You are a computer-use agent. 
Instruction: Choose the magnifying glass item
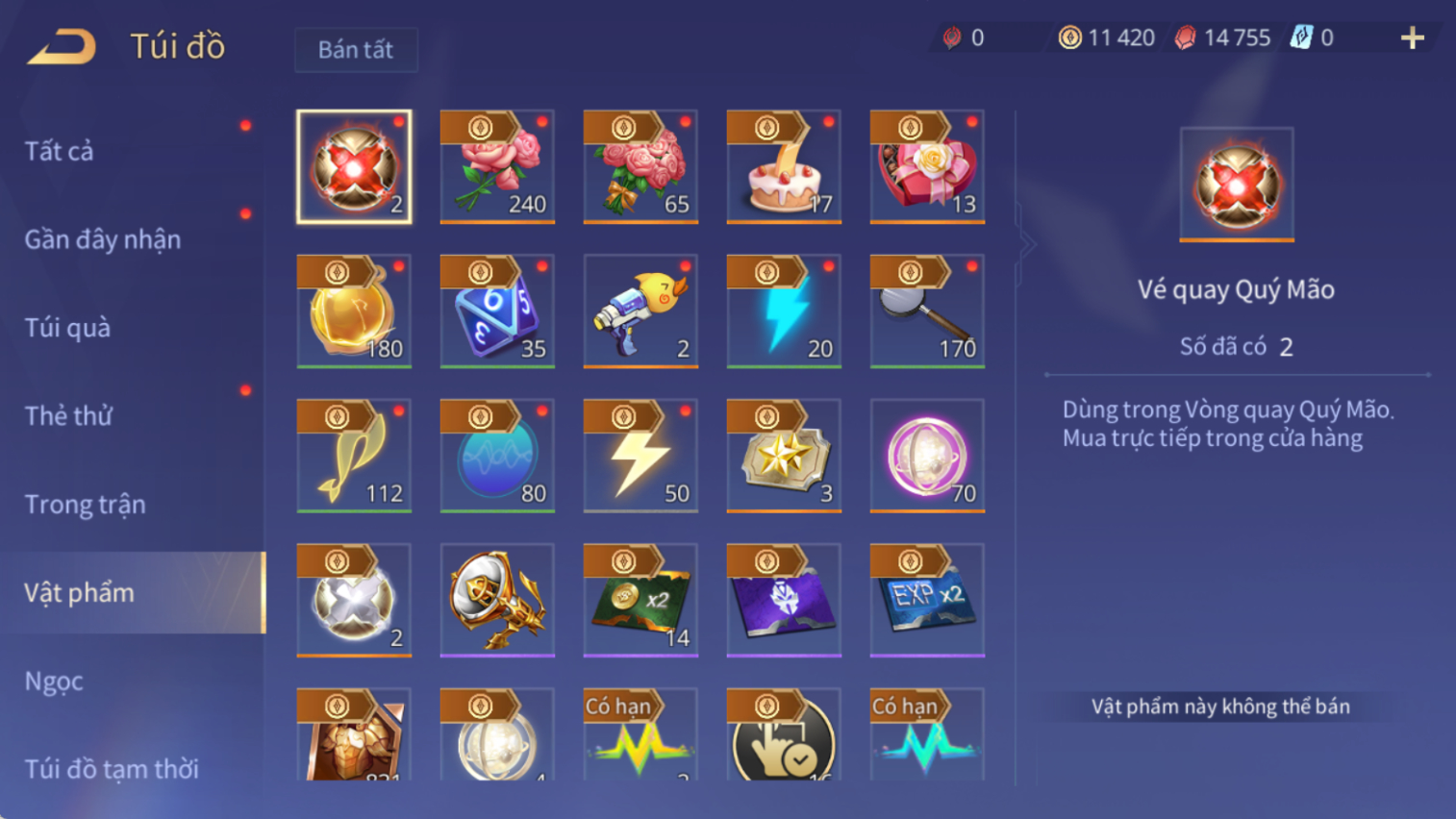[x=927, y=311]
